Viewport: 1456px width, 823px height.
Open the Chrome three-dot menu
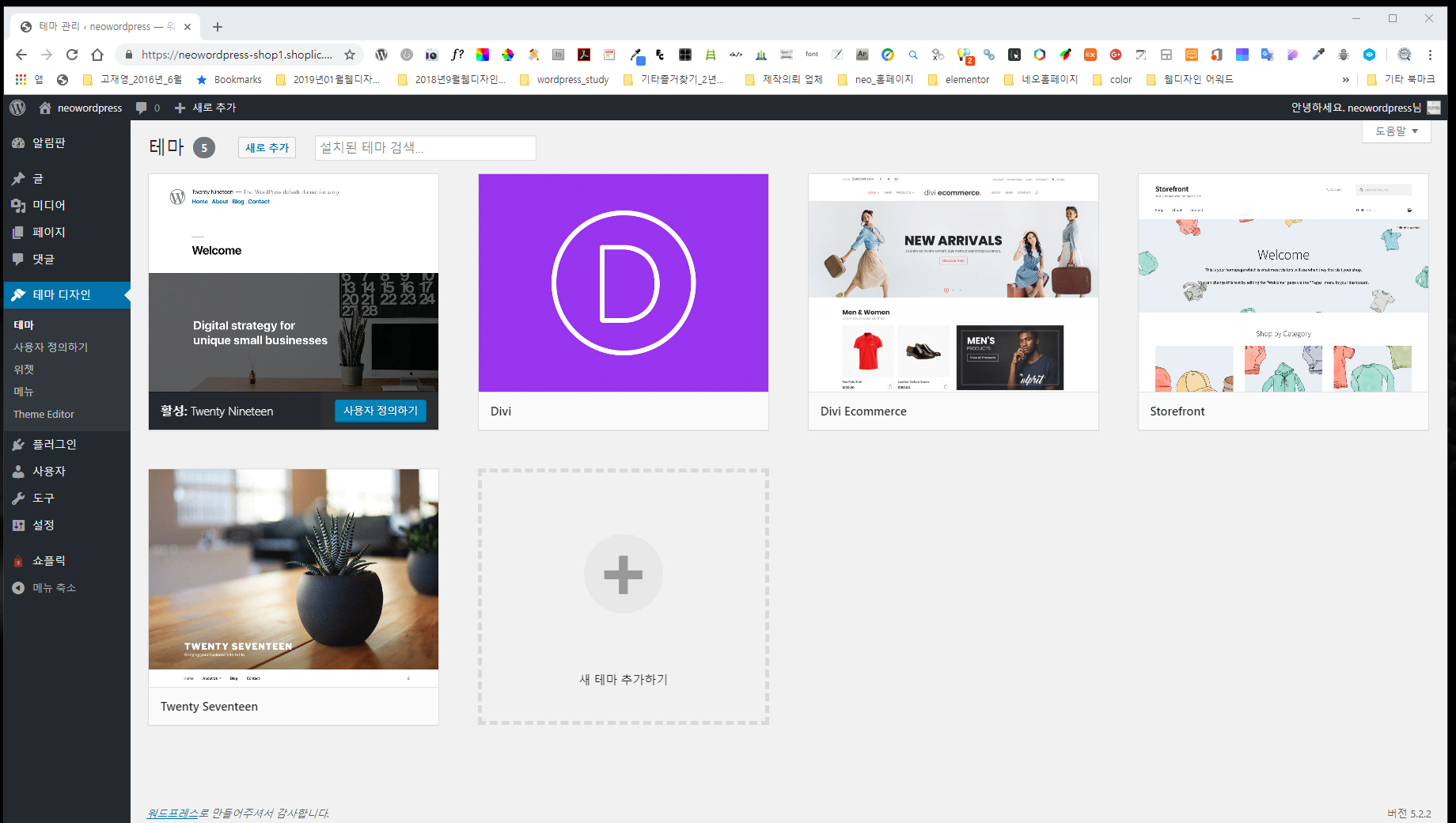pyautogui.click(x=1430, y=55)
